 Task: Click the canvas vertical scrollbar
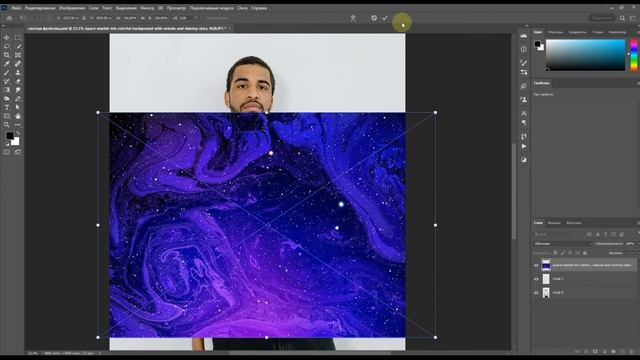514,191
